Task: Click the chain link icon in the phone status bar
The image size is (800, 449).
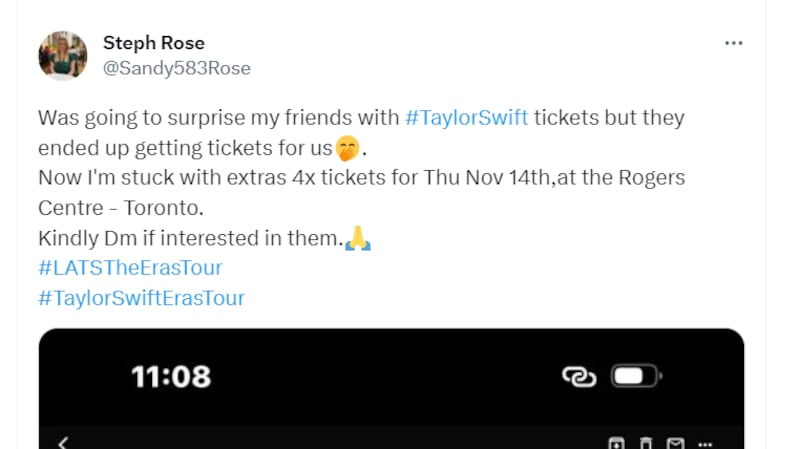Action: click(578, 376)
